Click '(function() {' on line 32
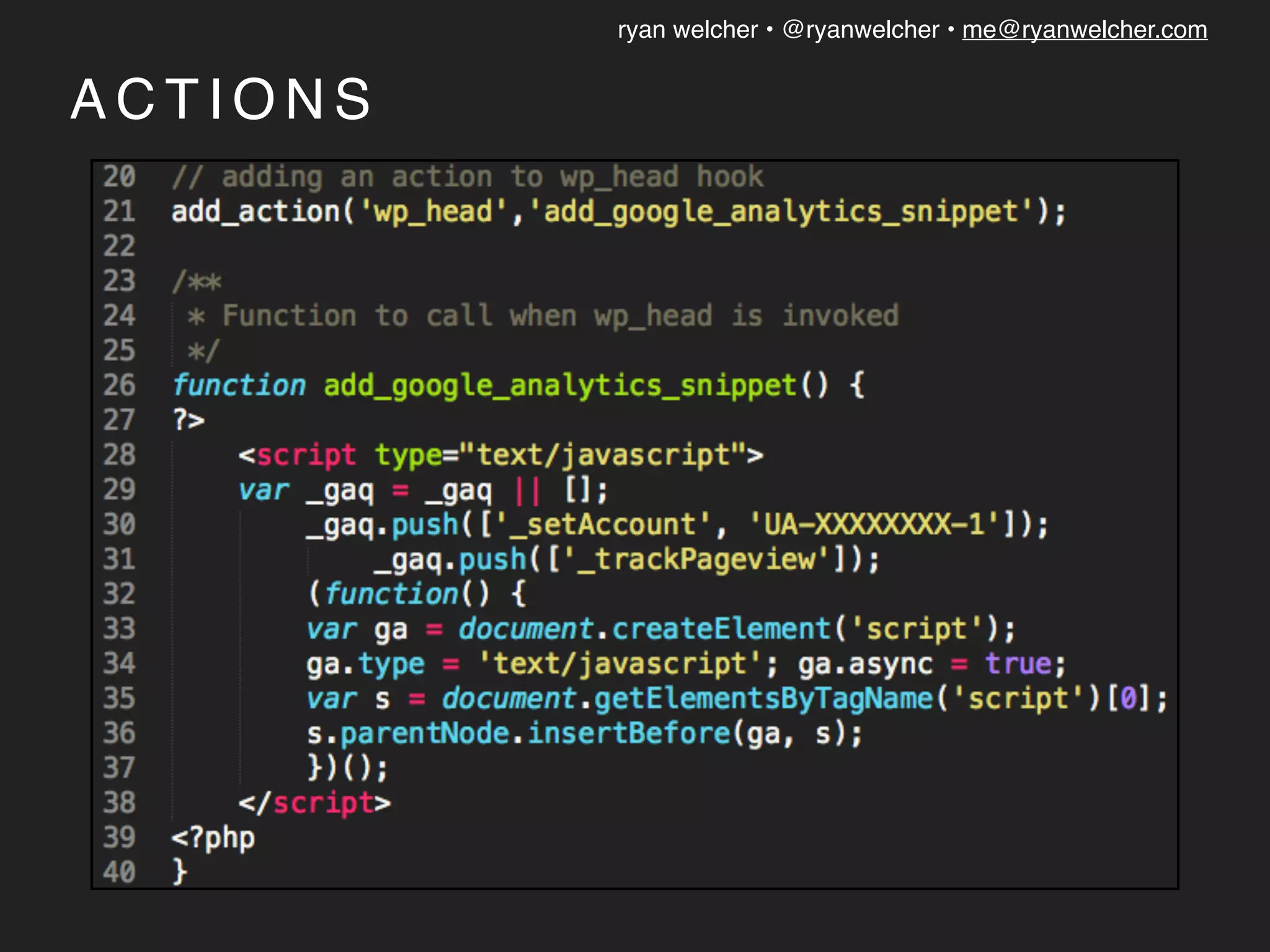This screenshot has width=1270, height=952. click(x=417, y=594)
